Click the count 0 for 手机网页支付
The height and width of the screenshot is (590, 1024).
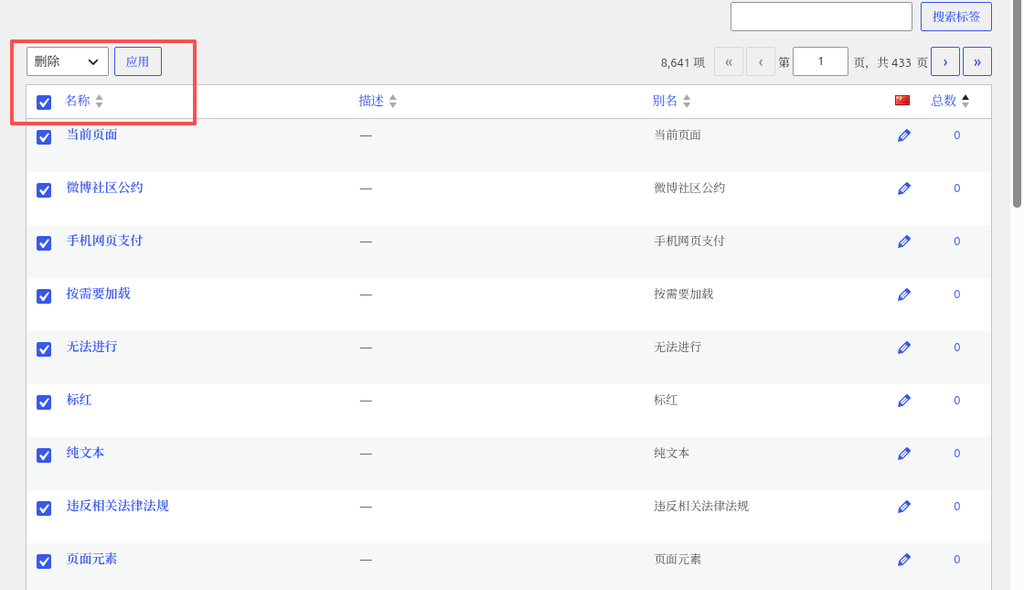point(957,241)
